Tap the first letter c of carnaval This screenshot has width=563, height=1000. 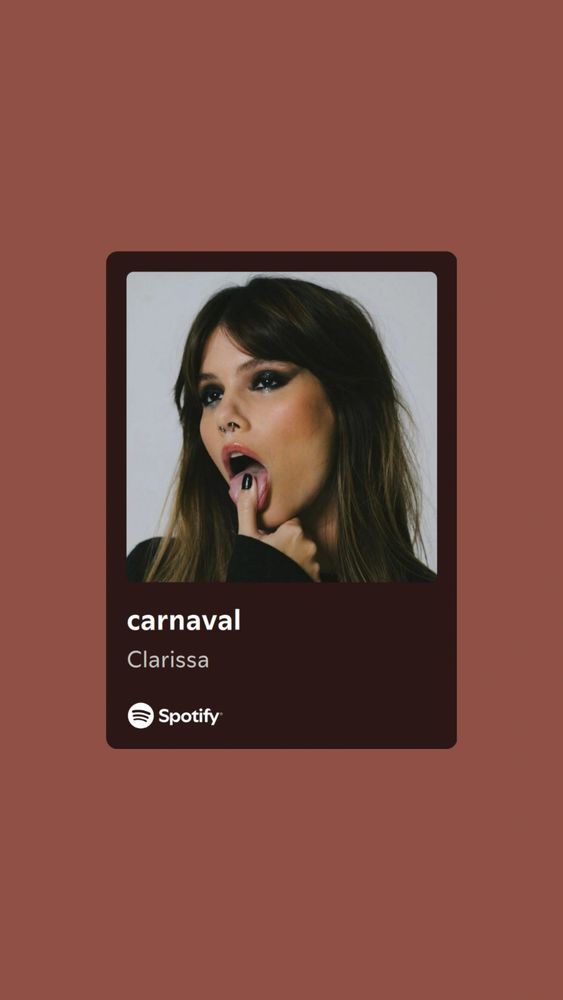pyautogui.click(x=133, y=622)
